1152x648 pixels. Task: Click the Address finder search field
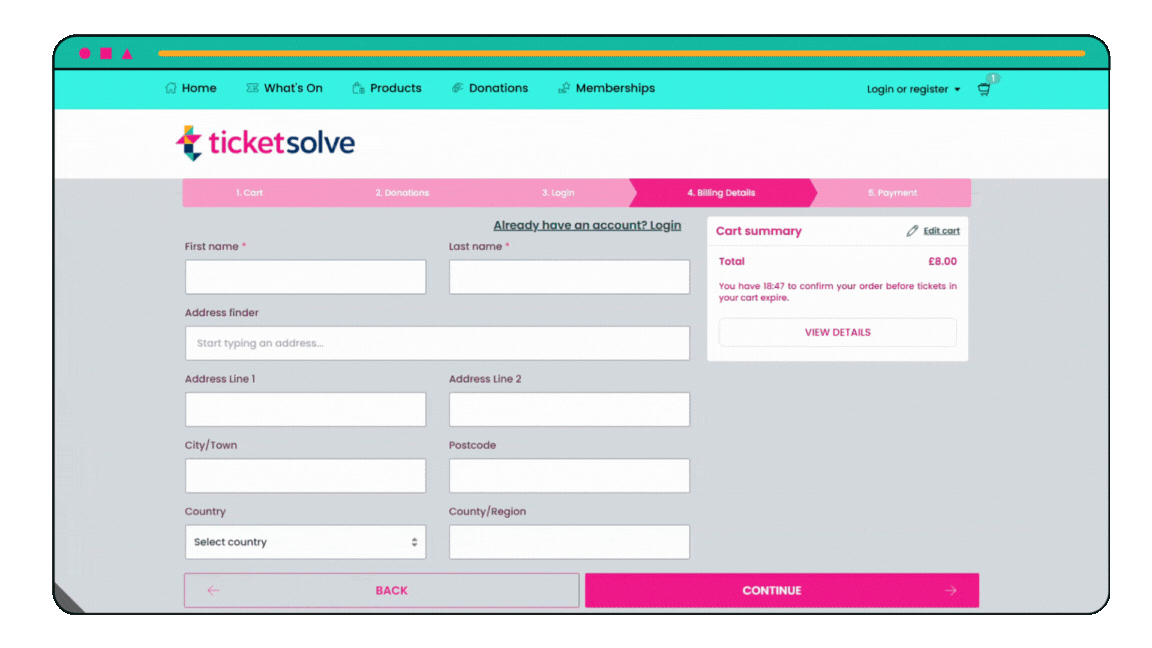click(437, 343)
